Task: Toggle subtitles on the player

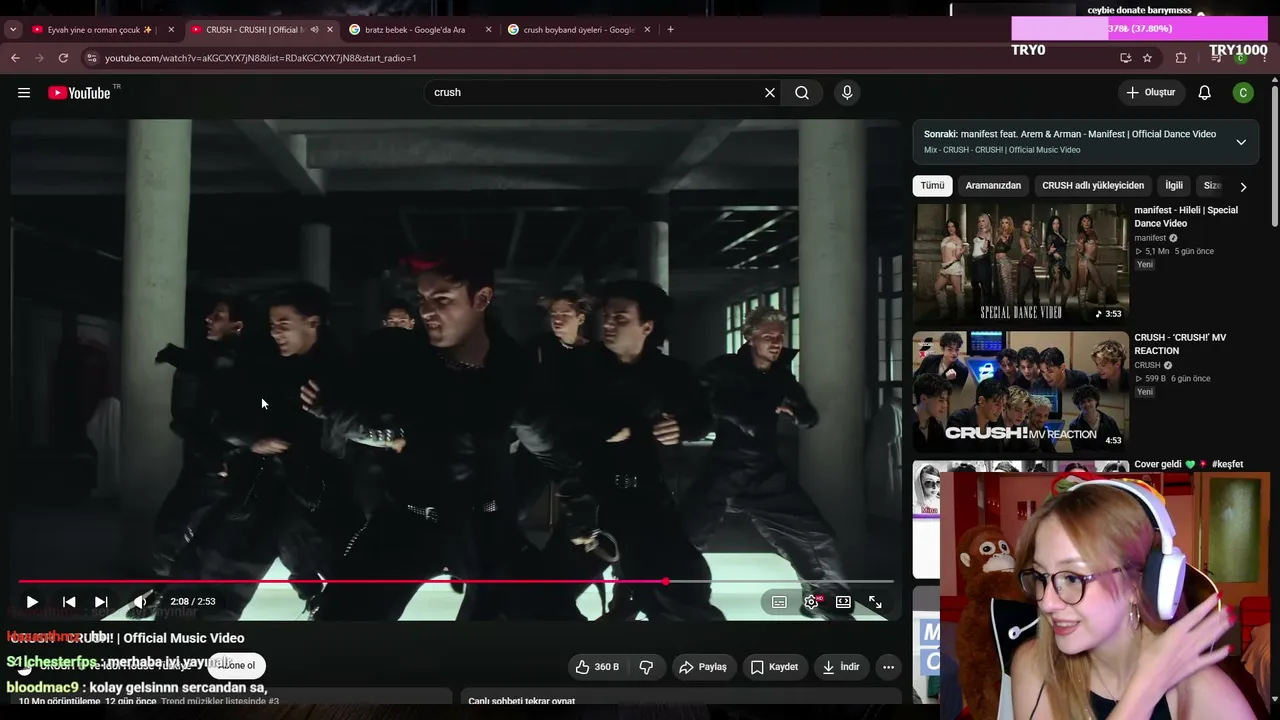Action: [x=779, y=602]
